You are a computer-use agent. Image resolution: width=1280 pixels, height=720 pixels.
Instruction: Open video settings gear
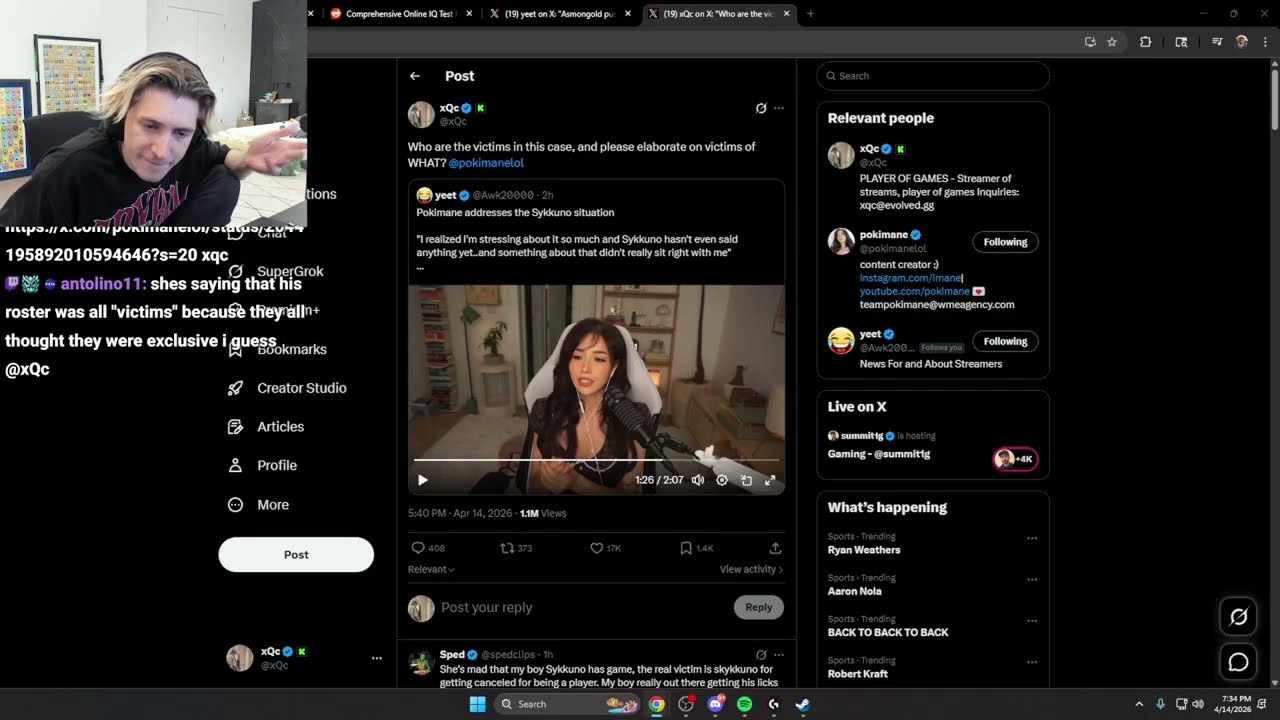(x=722, y=480)
